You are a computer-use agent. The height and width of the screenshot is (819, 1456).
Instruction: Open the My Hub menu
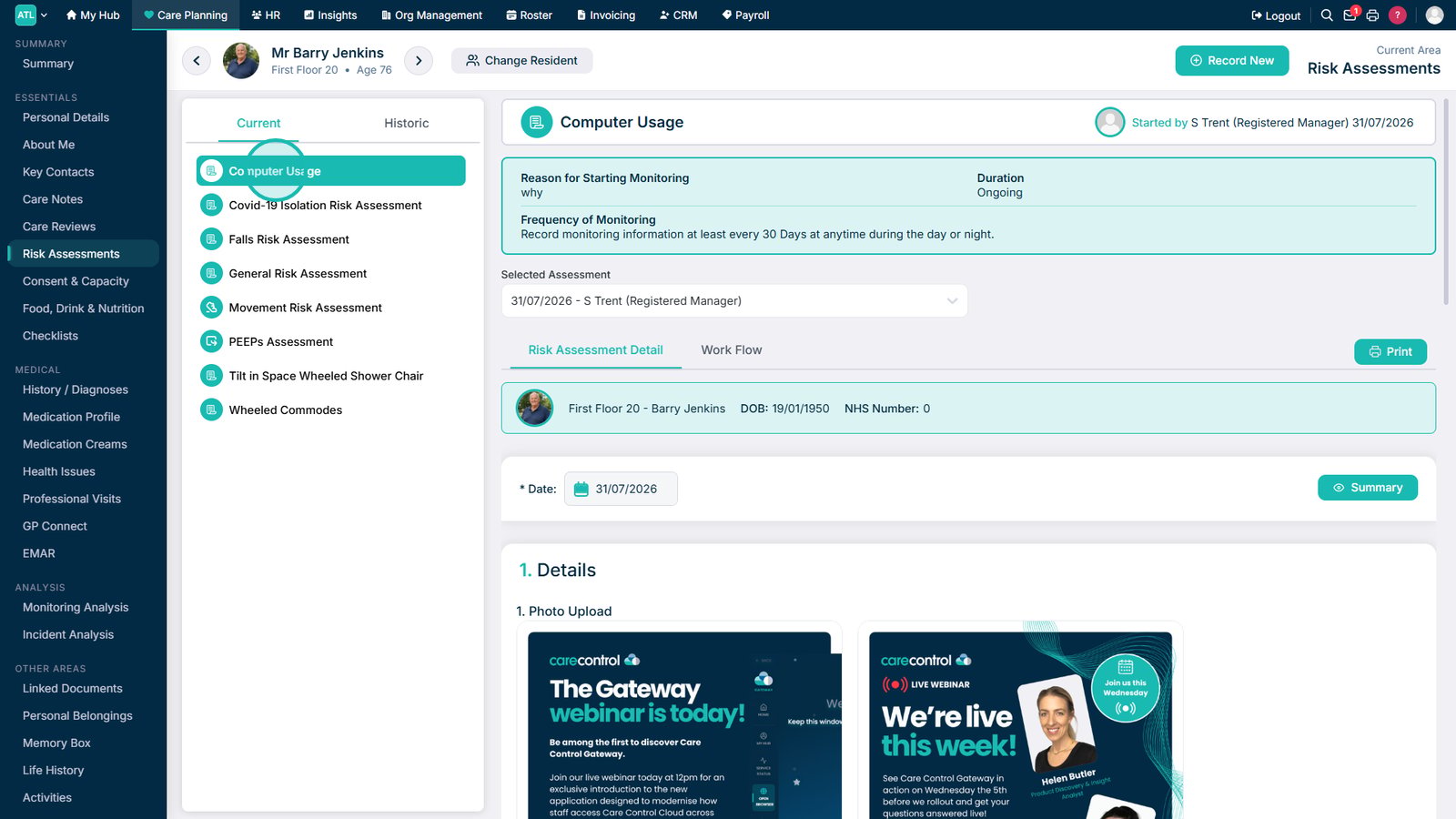click(x=93, y=15)
